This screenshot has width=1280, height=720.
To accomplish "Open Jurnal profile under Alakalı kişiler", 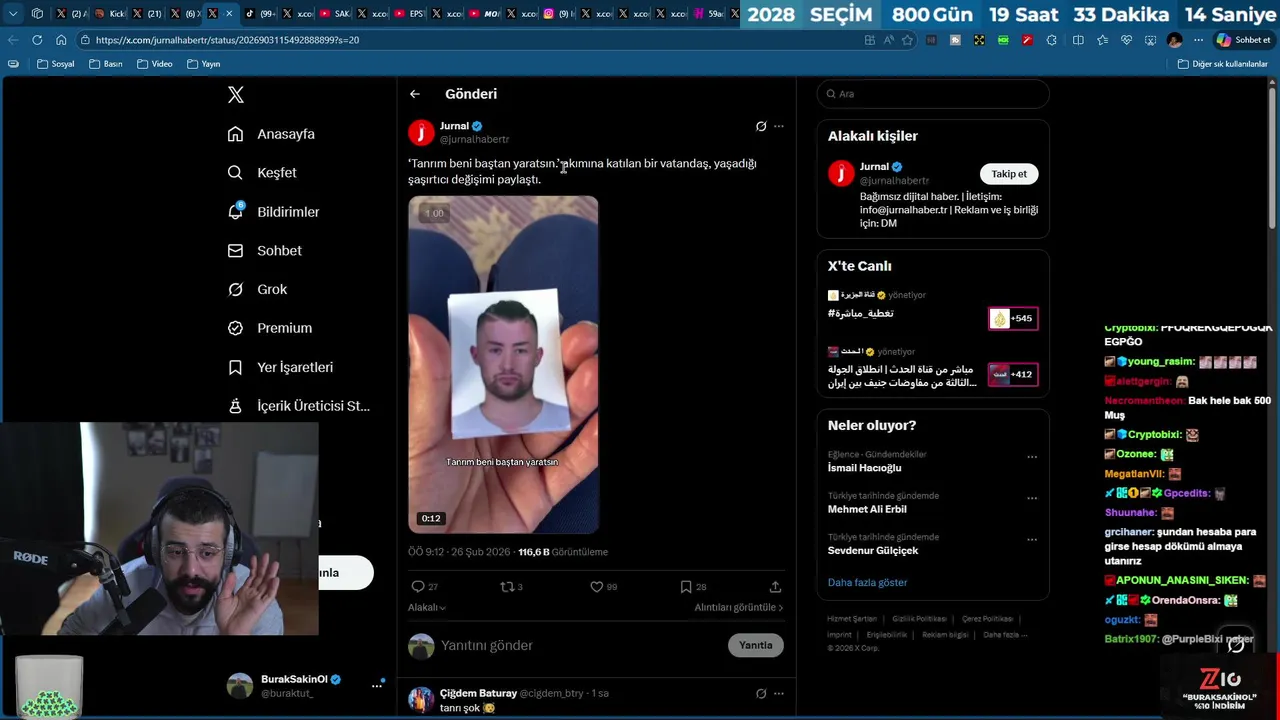I will 874,167.
